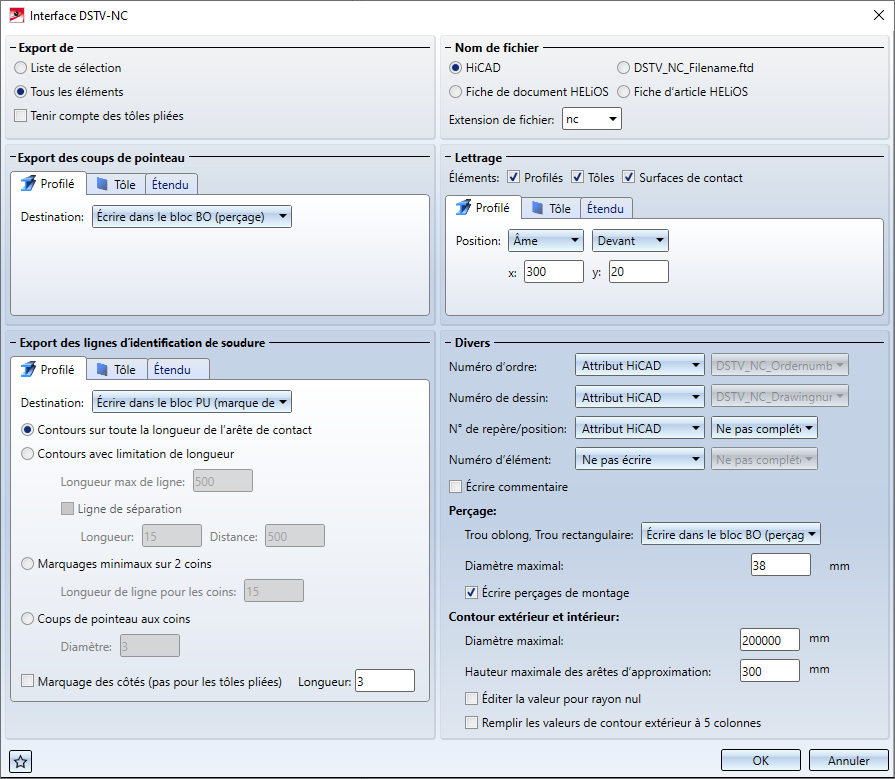Click Perçage Diamètre maximal field 38

tap(781, 566)
